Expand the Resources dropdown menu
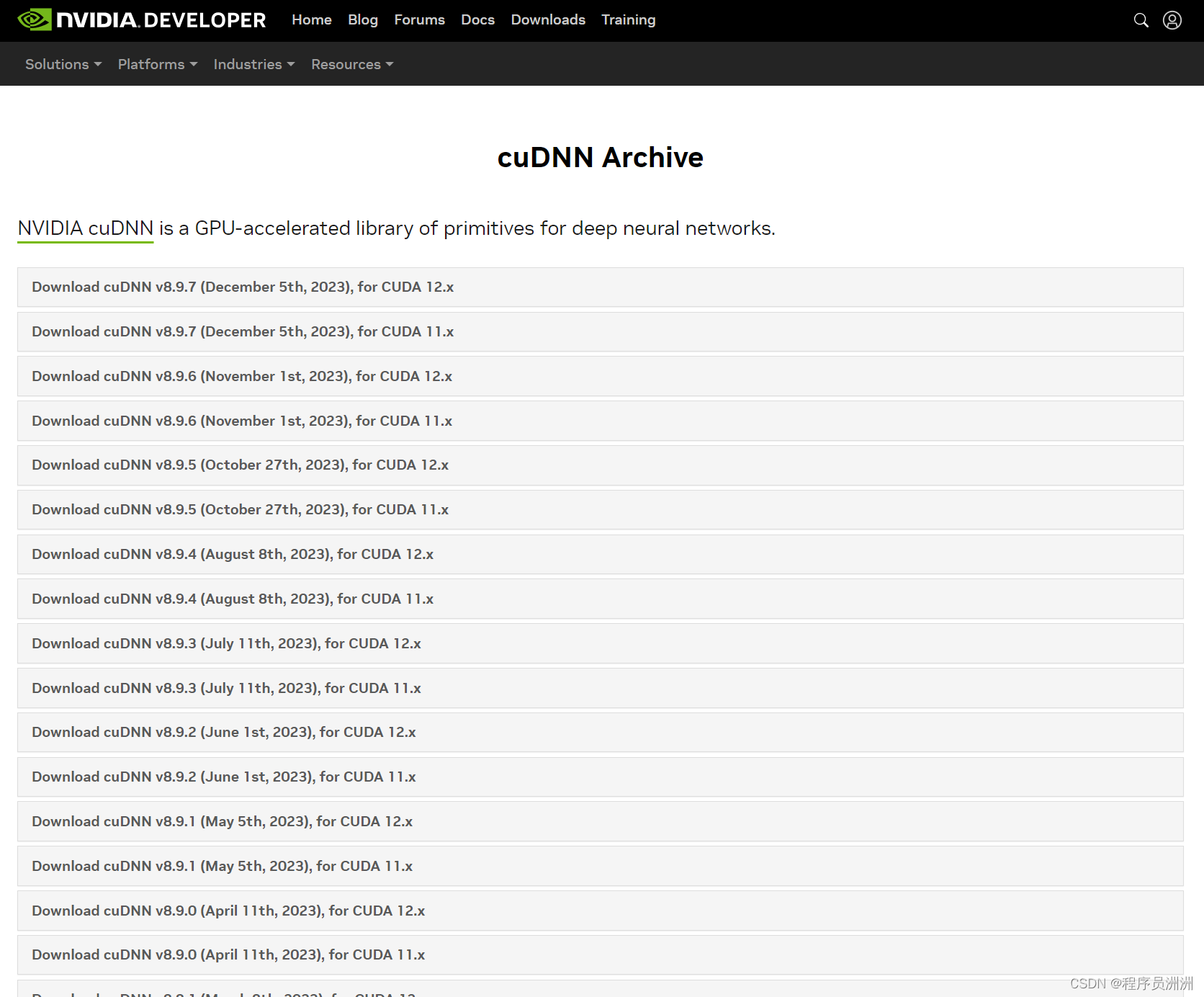 (x=352, y=64)
